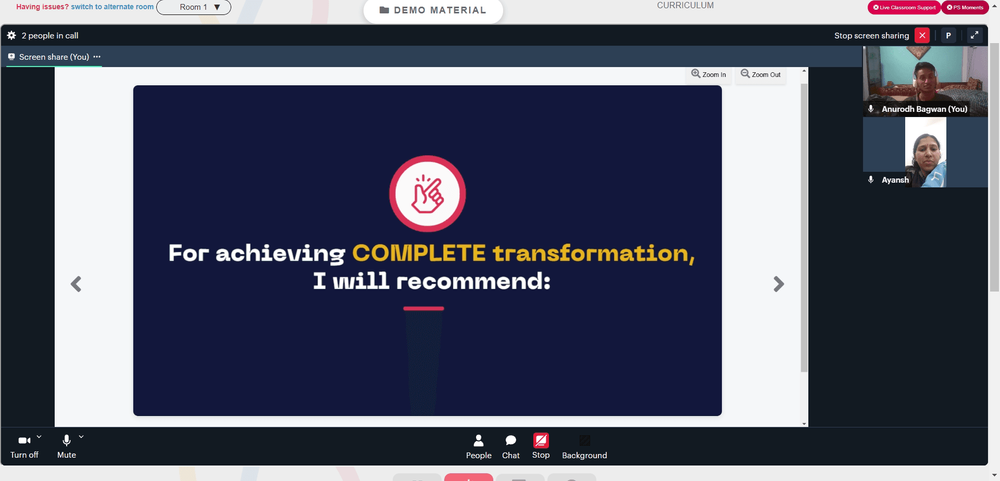Screen dimensions: 1000x481
Task: Click Zoom In on the slide
Action: click(x=709, y=75)
